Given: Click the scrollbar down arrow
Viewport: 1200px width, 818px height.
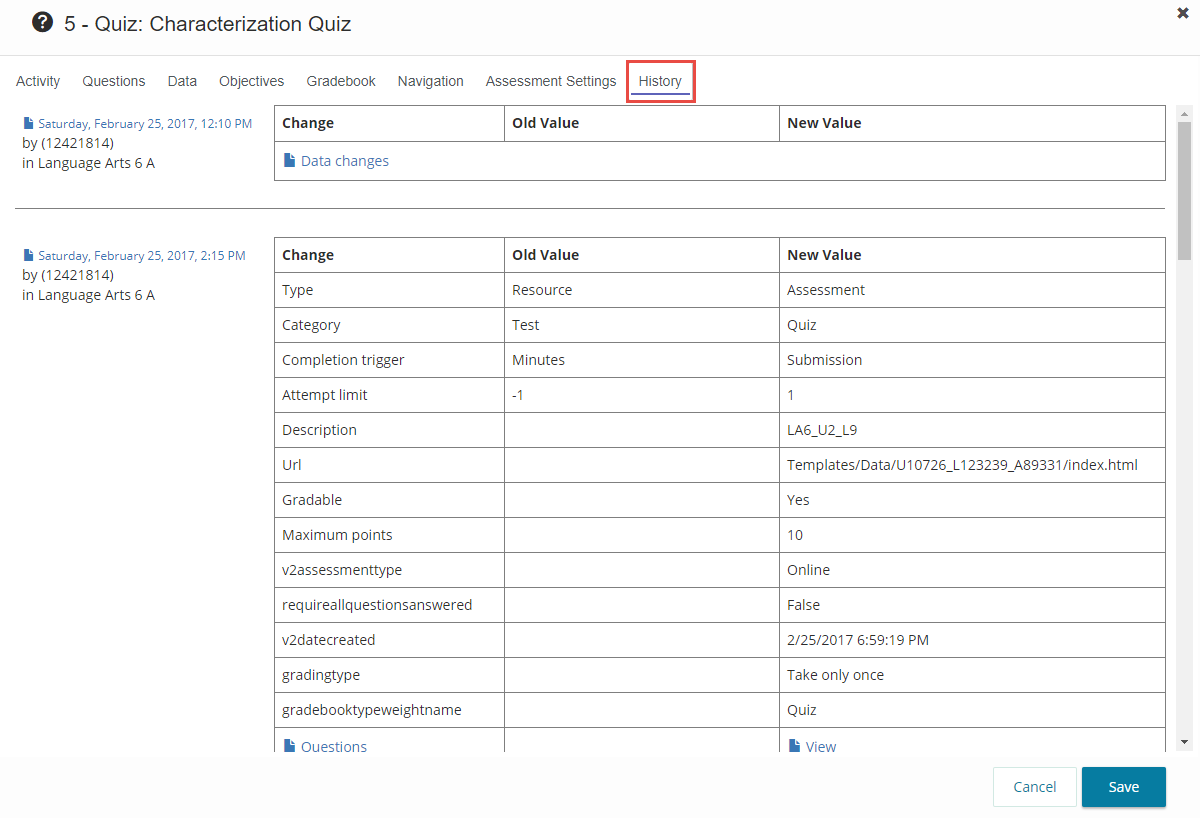Looking at the screenshot, I should [1184, 741].
